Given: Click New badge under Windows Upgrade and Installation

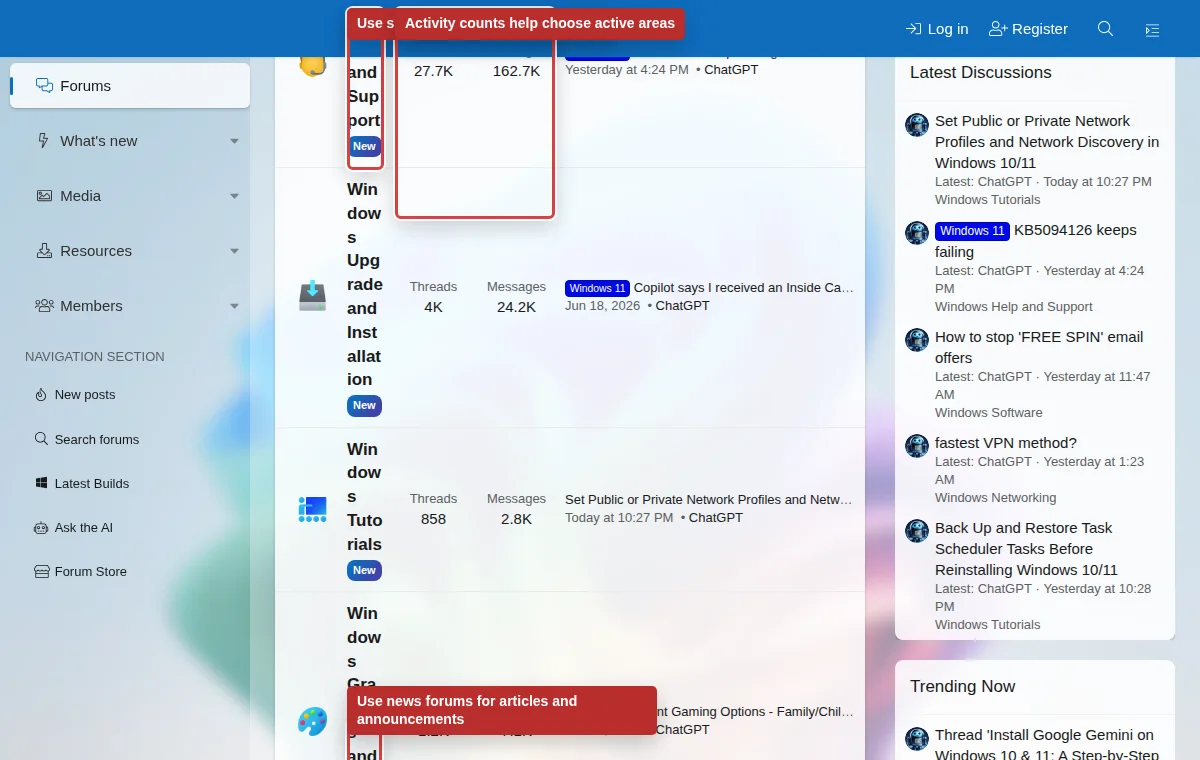Looking at the screenshot, I should 364,406.
